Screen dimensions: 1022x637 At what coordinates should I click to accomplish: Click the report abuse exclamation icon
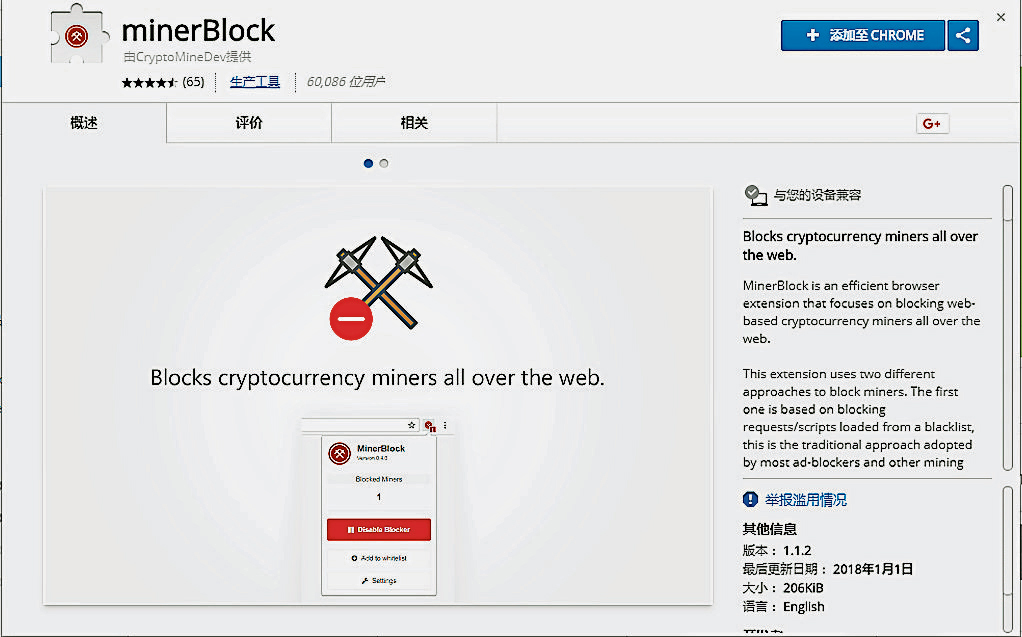[751, 499]
